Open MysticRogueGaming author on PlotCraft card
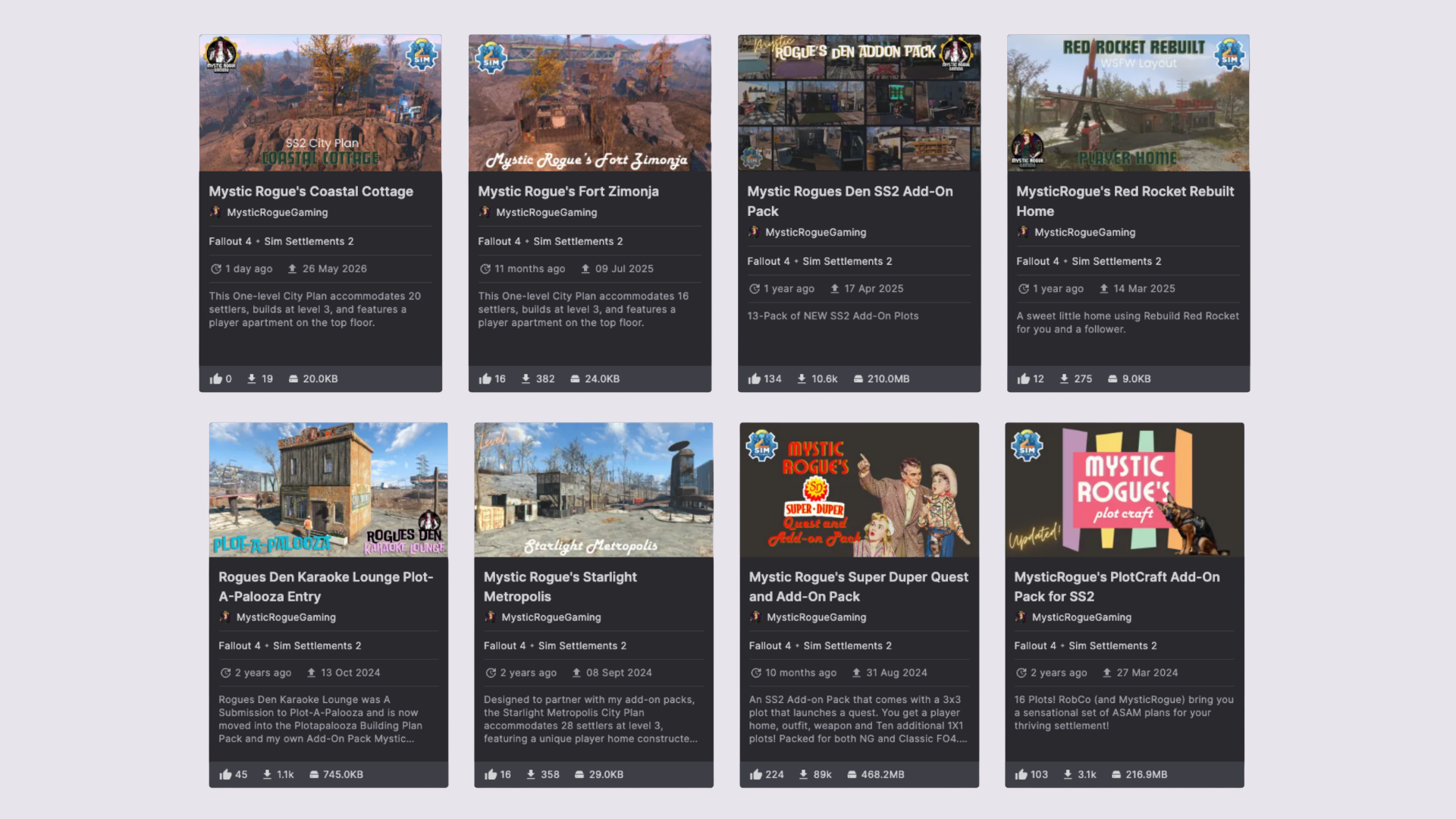Screen dimensions: 1456x819 (1082, 617)
